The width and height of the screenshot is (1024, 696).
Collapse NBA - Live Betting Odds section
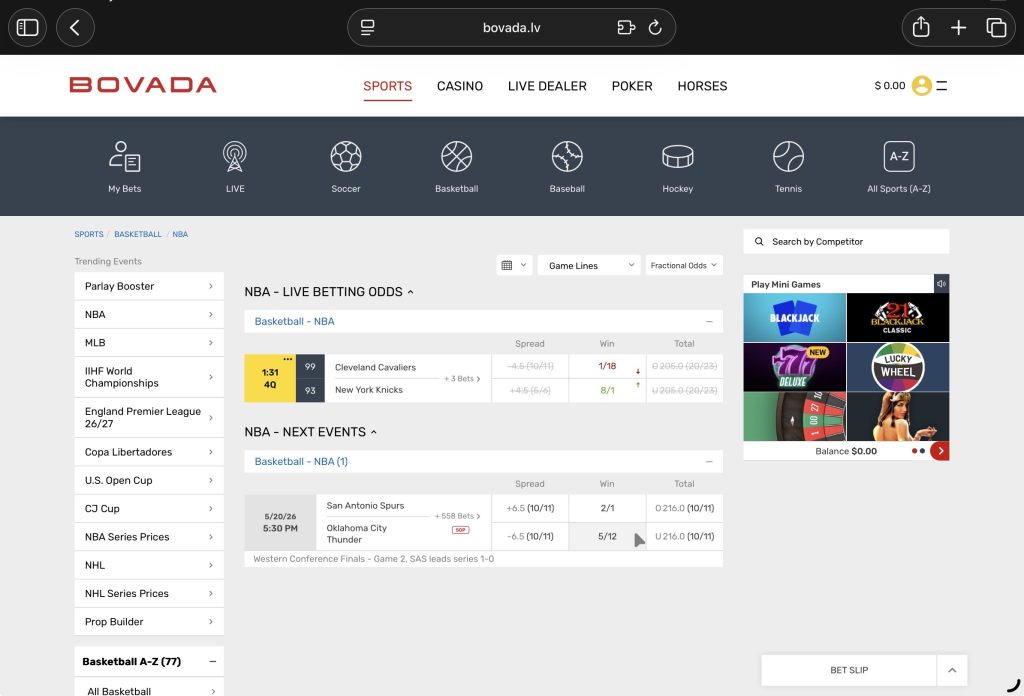410,292
